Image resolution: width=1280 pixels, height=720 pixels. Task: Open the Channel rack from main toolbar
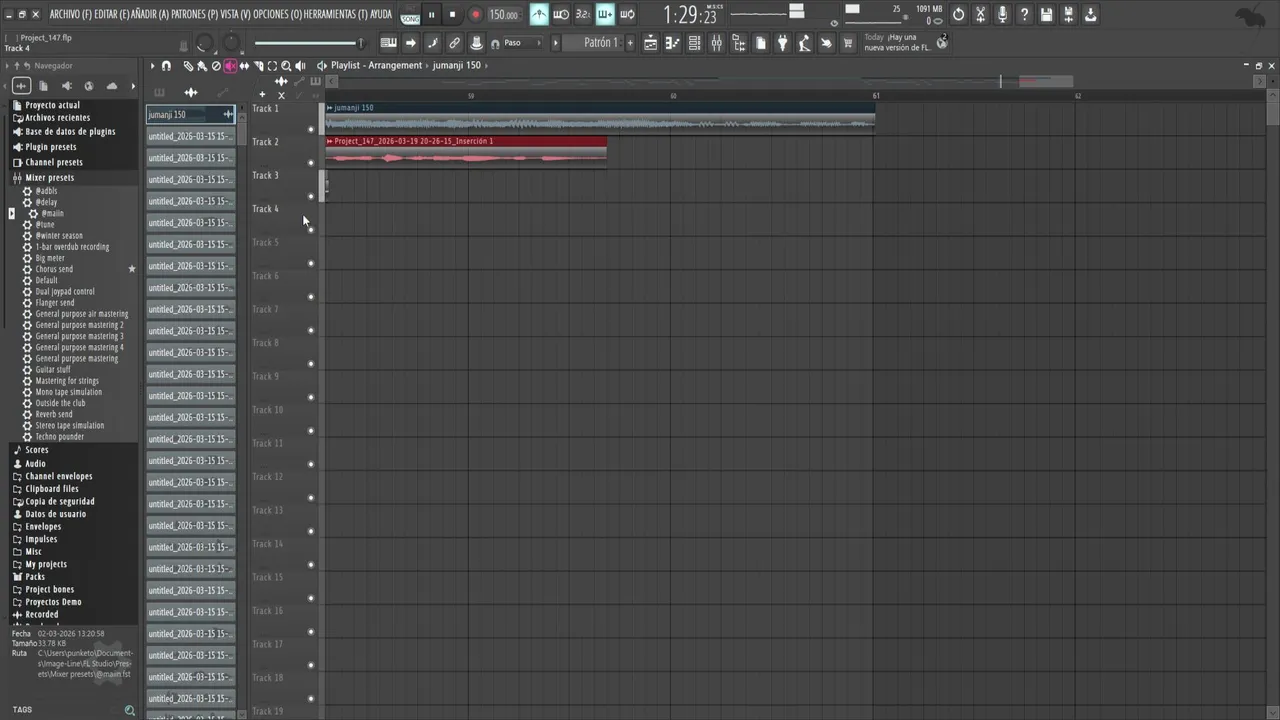coord(694,43)
